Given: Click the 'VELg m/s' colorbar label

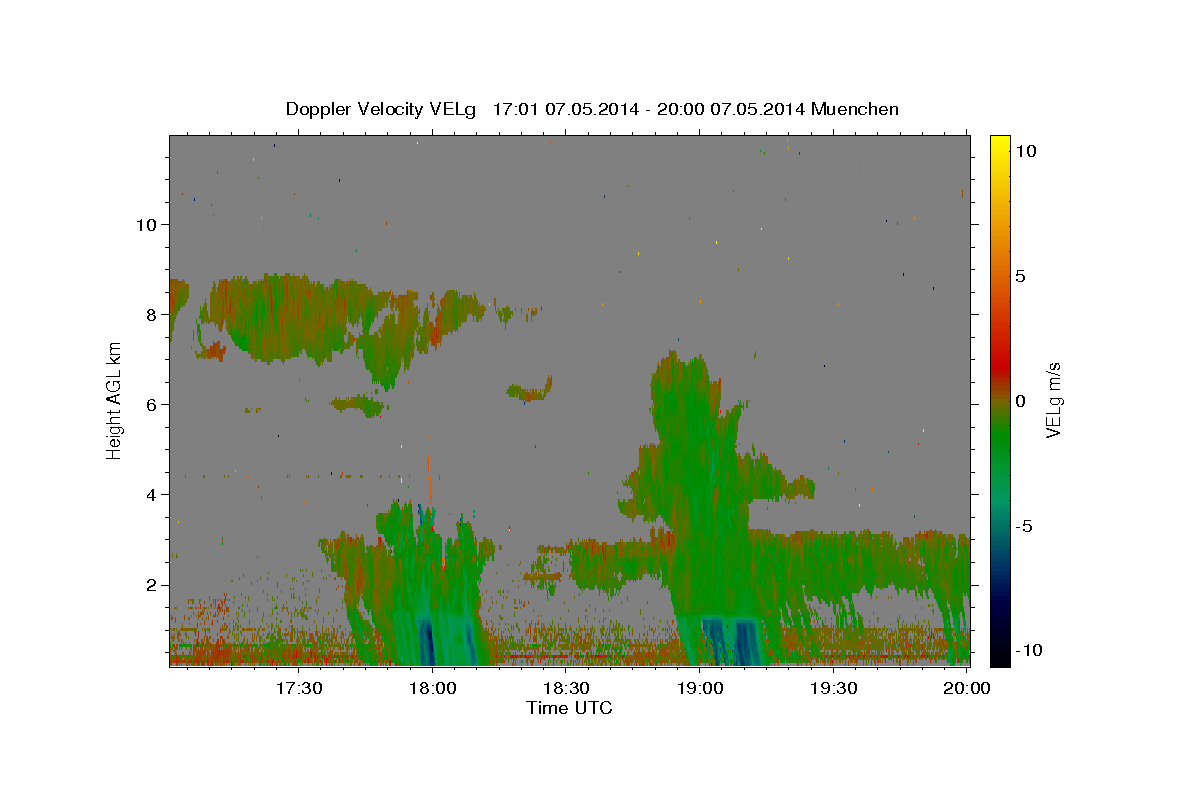Looking at the screenshot, I should [1053, 400].
